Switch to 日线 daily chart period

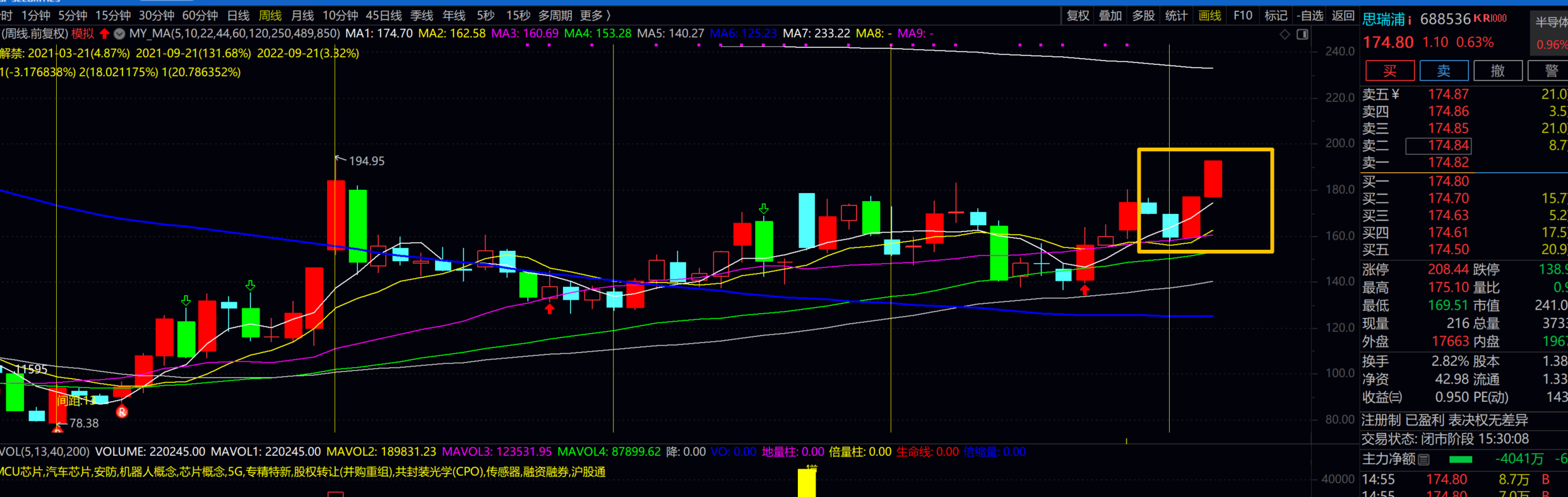pyautogui.click(x=238, y=16)
